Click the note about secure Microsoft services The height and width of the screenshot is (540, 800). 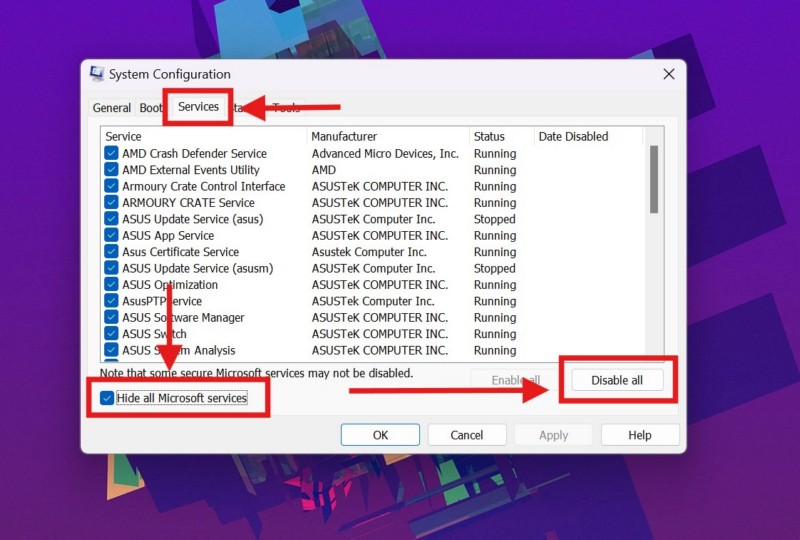tap(256, 373)
